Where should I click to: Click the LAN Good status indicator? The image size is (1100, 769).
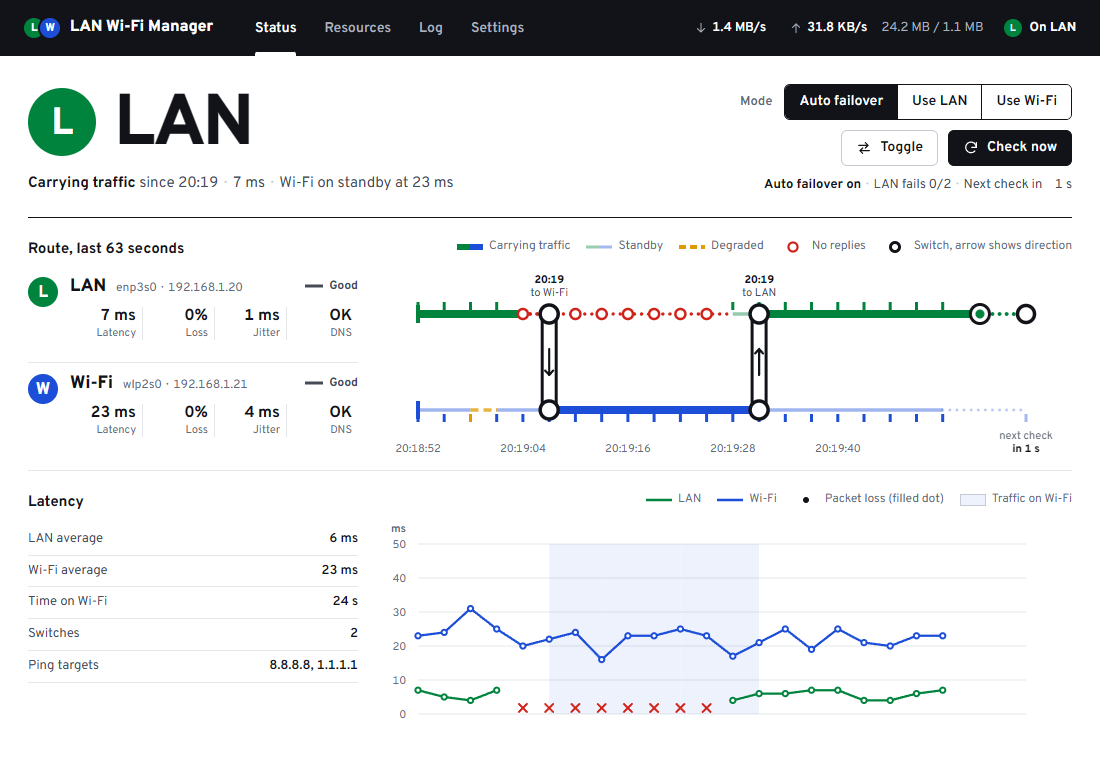[x=331, y=286]
